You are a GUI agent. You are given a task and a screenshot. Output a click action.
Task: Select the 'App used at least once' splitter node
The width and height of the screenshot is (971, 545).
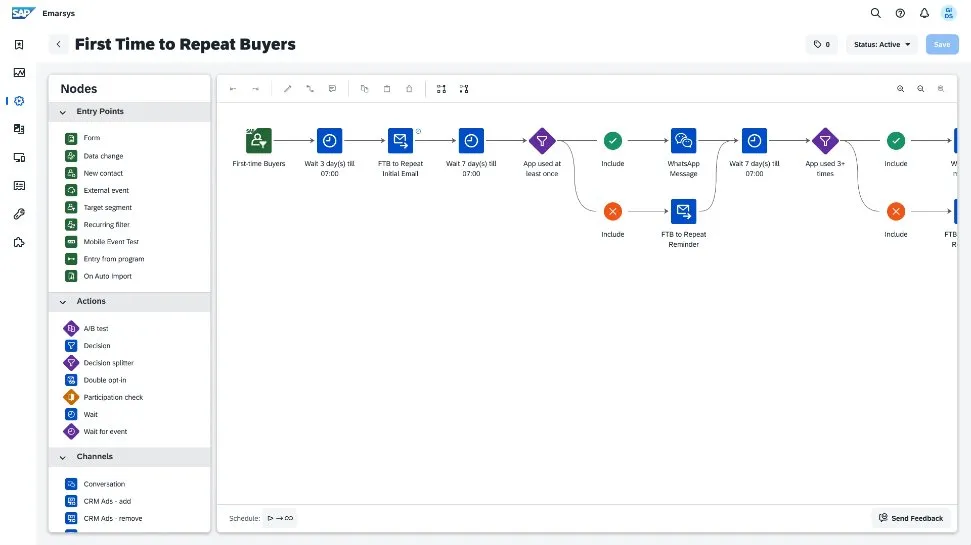(x=542, y=141)
